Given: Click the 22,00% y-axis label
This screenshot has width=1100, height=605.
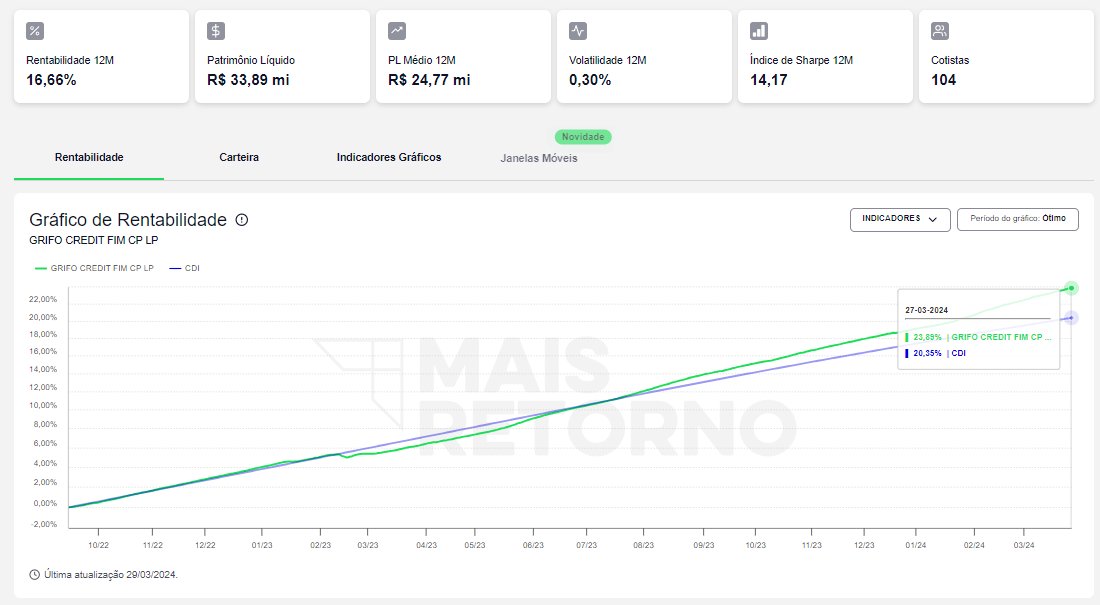Looking at the screenshot, I should pyautogui.click(x=43, y=299).
